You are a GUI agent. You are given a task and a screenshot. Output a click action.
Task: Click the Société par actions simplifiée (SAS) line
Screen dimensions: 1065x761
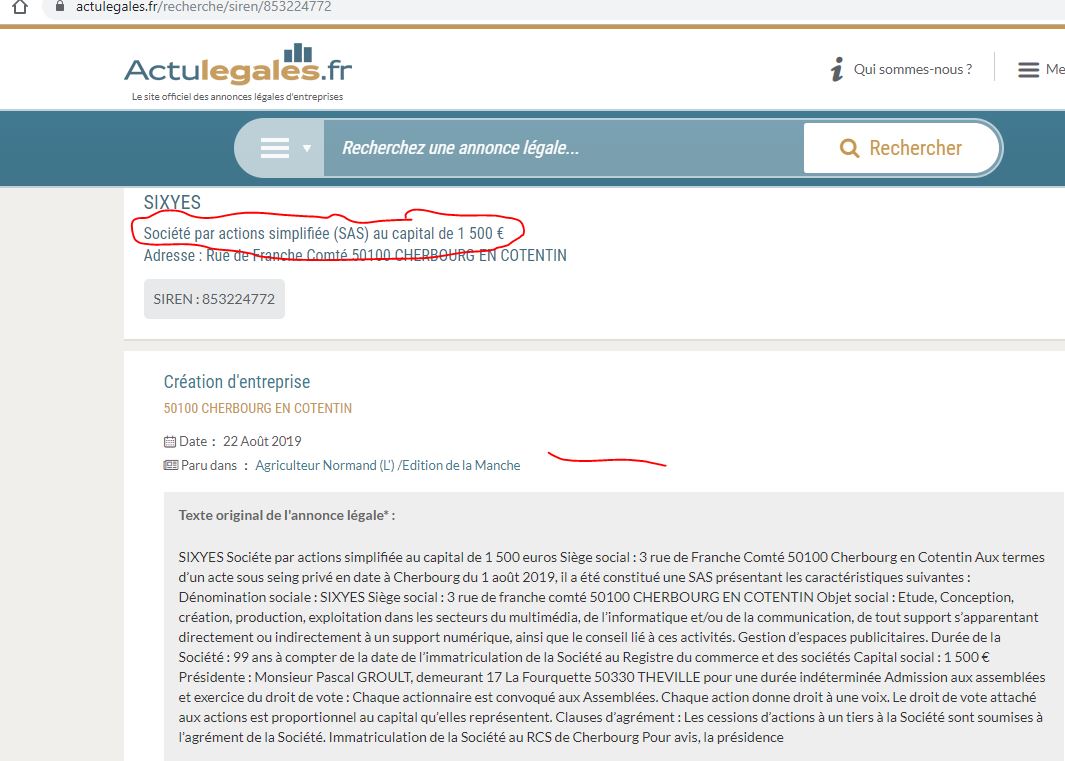pyautogui.click(x=324, y=234)
